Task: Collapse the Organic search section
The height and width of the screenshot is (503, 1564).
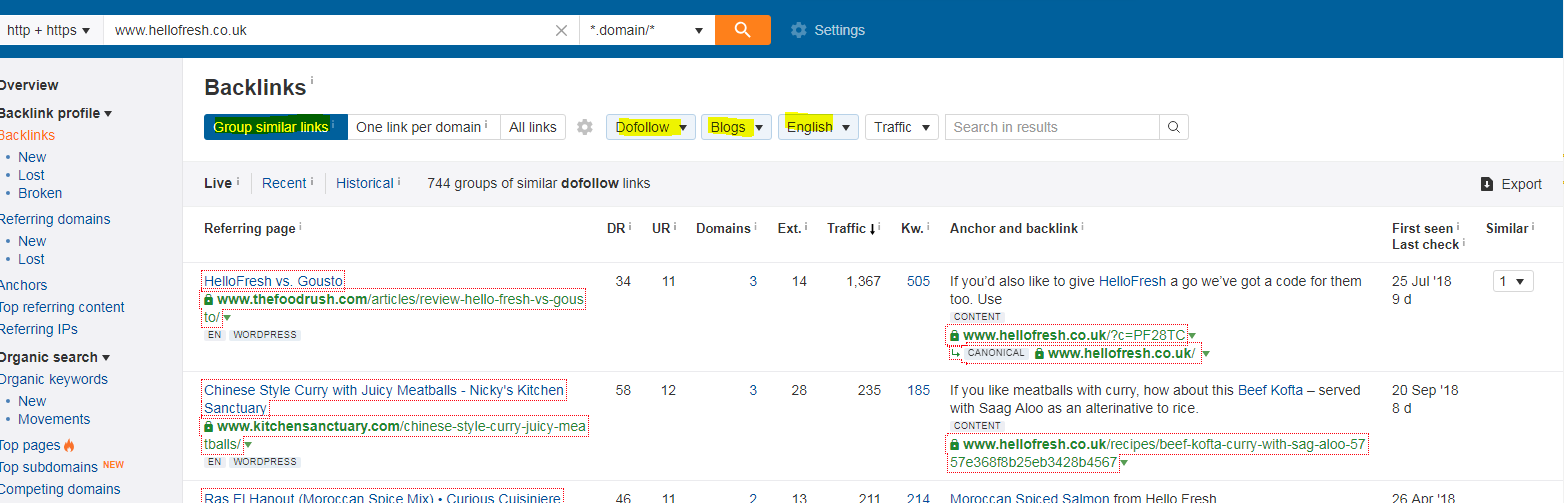Action: pos(55,357)
